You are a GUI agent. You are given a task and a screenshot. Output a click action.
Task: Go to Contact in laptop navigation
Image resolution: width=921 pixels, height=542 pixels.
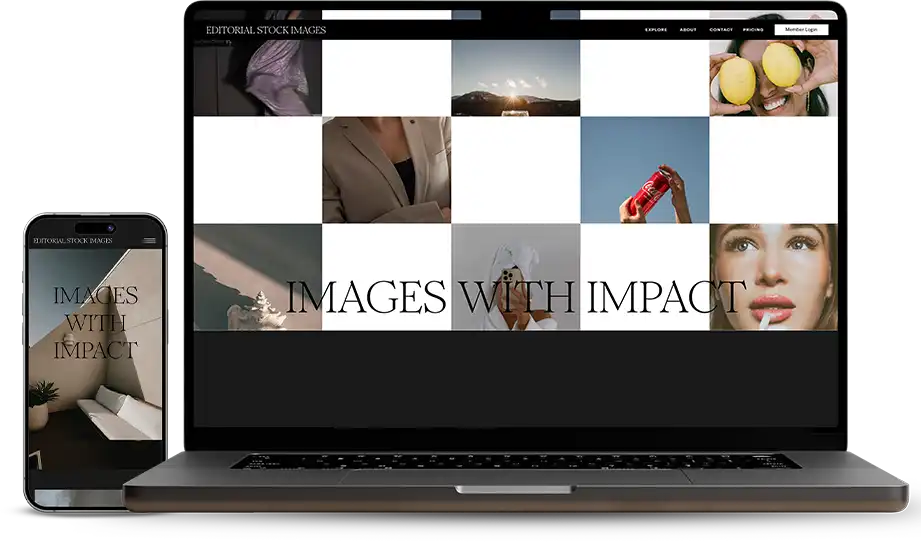click(x=721, y=29)
